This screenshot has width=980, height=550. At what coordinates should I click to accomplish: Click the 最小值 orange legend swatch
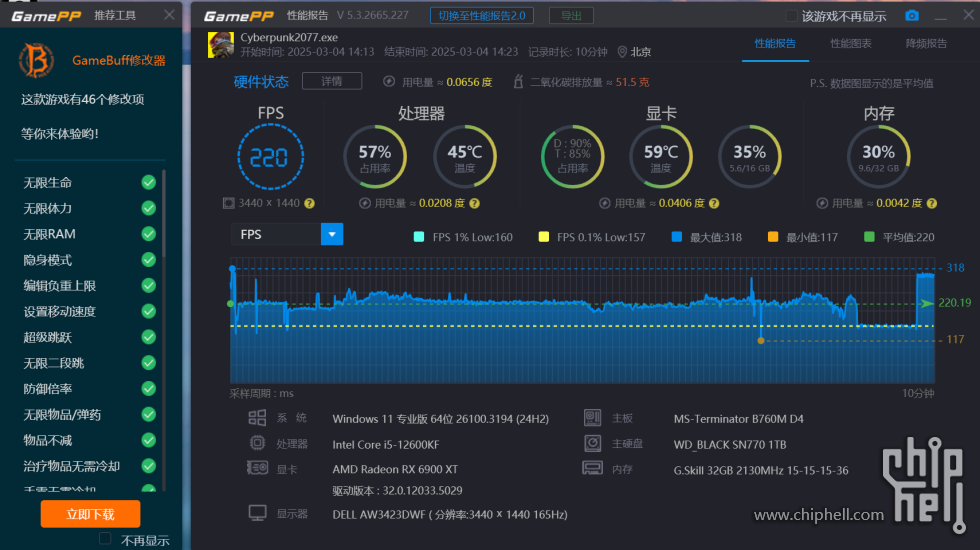(773, 237)
